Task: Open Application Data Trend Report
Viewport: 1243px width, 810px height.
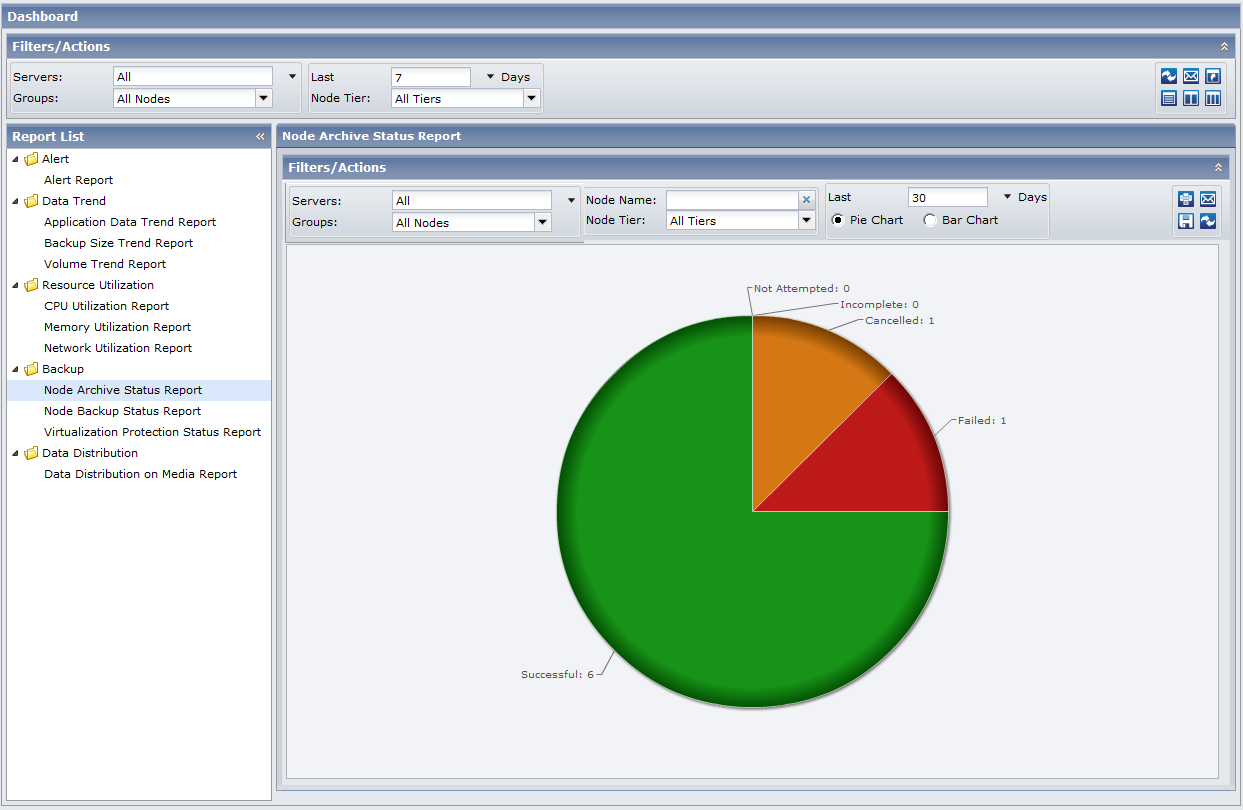Action: (x=130, y=222)
